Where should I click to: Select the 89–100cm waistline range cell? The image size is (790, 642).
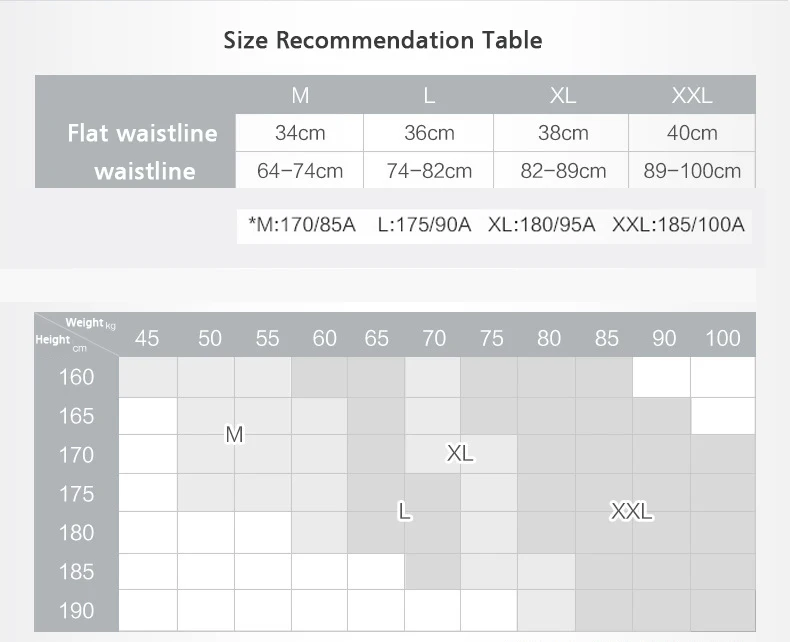coord(692,171)
